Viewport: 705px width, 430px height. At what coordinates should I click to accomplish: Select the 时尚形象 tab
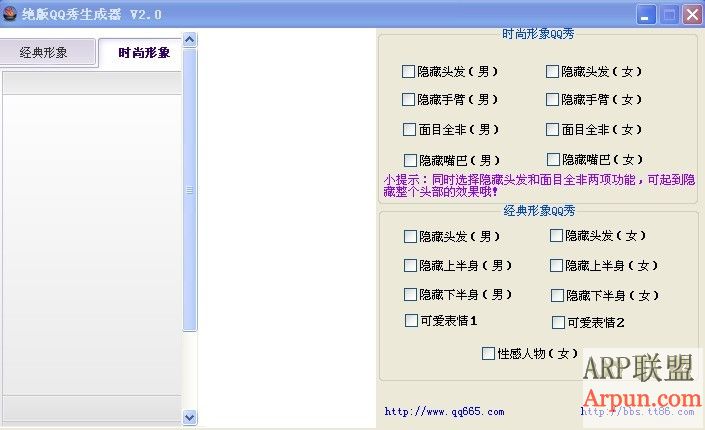(x=140, y=53)
